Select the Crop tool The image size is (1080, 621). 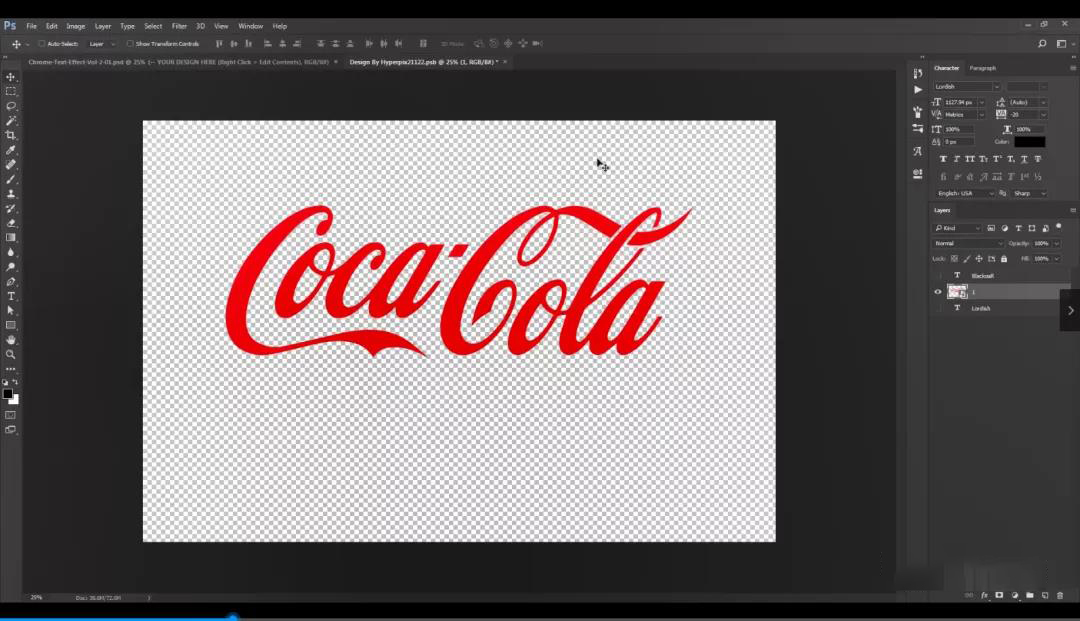11,135
